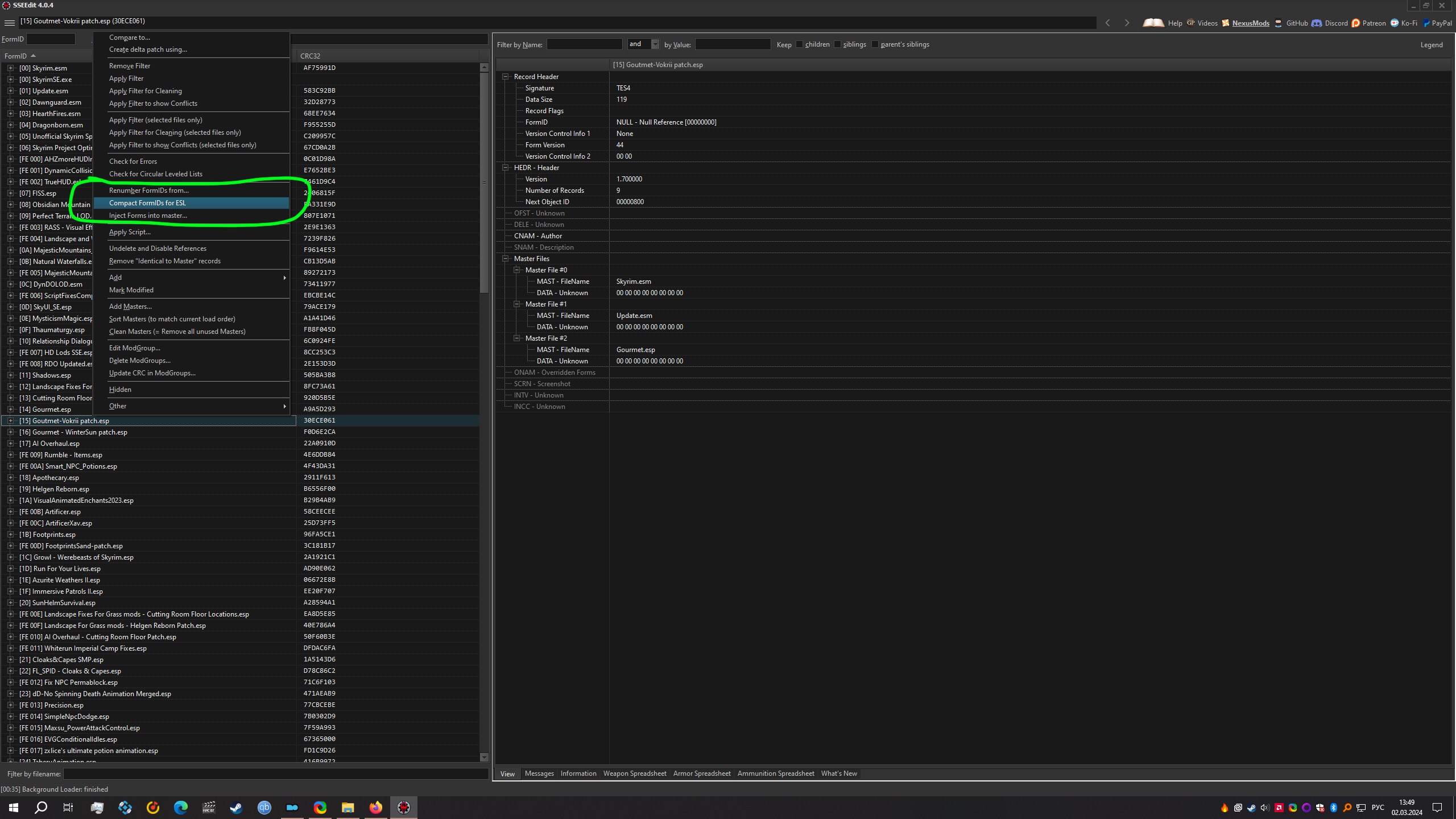This screenshot has height=819, width=1456.
Task: Open Windows Security tray icon
Action: click(x=1320, y=807)
